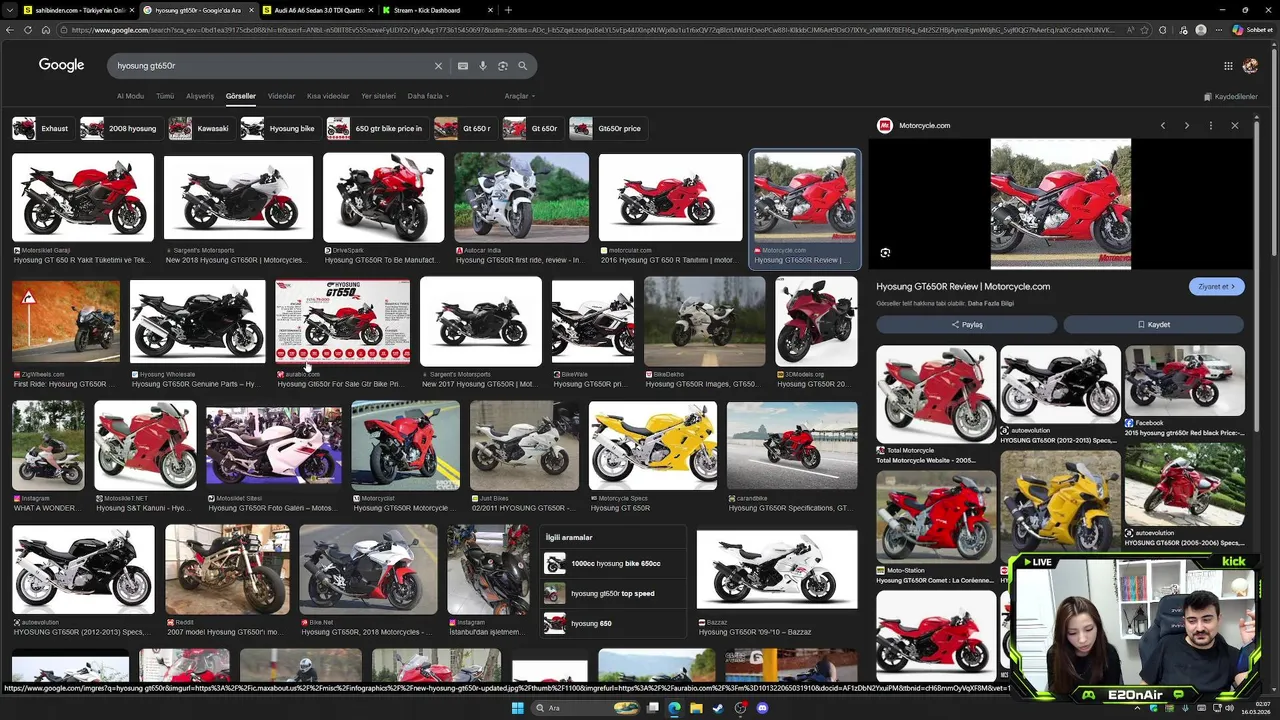Open the Google account avatar

click(1250, 66)
